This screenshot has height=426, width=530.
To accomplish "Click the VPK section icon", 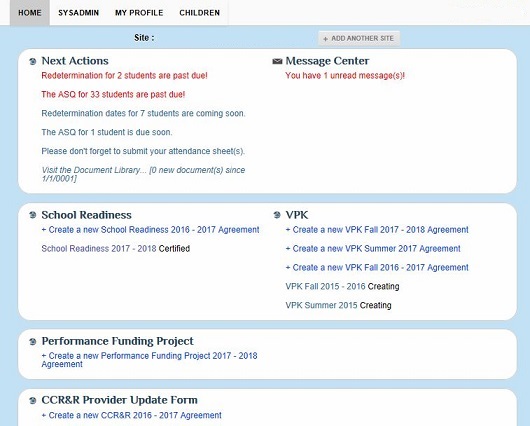I will click(277, 215).
